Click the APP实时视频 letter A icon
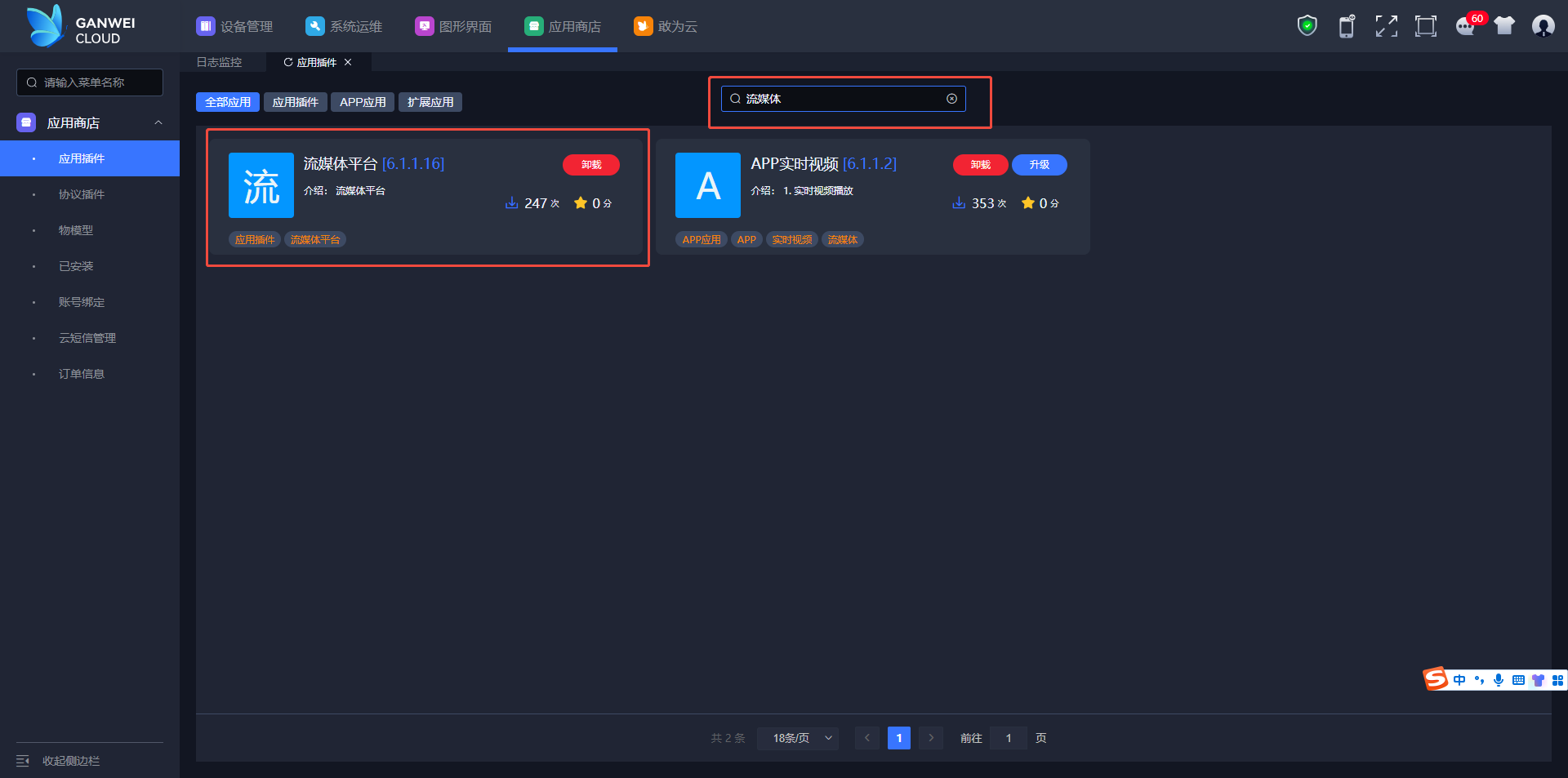 (708, 185)
